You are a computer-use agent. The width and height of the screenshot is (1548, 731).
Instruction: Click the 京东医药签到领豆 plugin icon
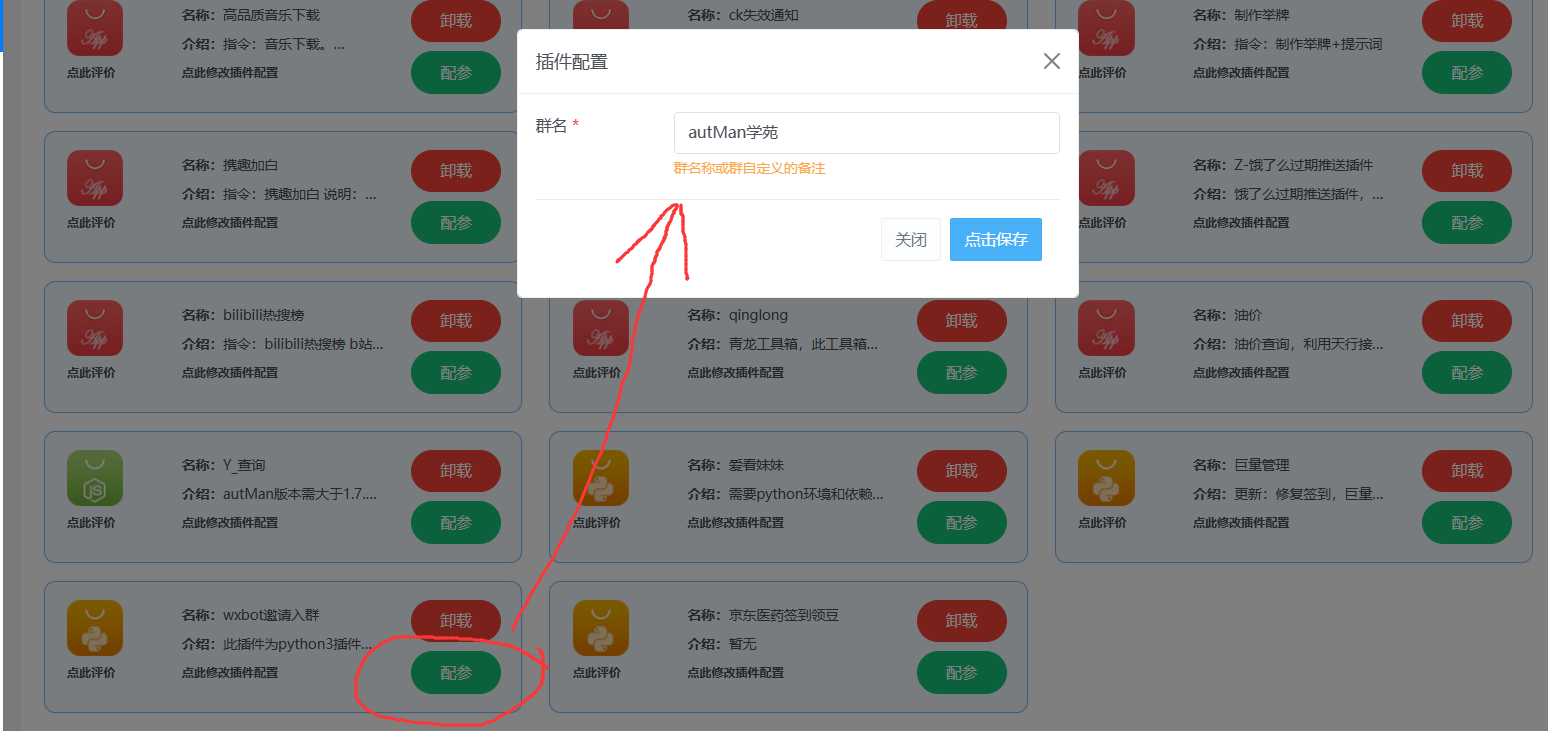pos(601,628)
